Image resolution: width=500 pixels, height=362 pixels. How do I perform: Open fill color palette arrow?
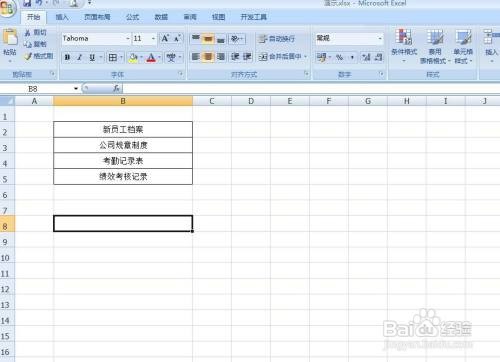[x=141, y=57]
